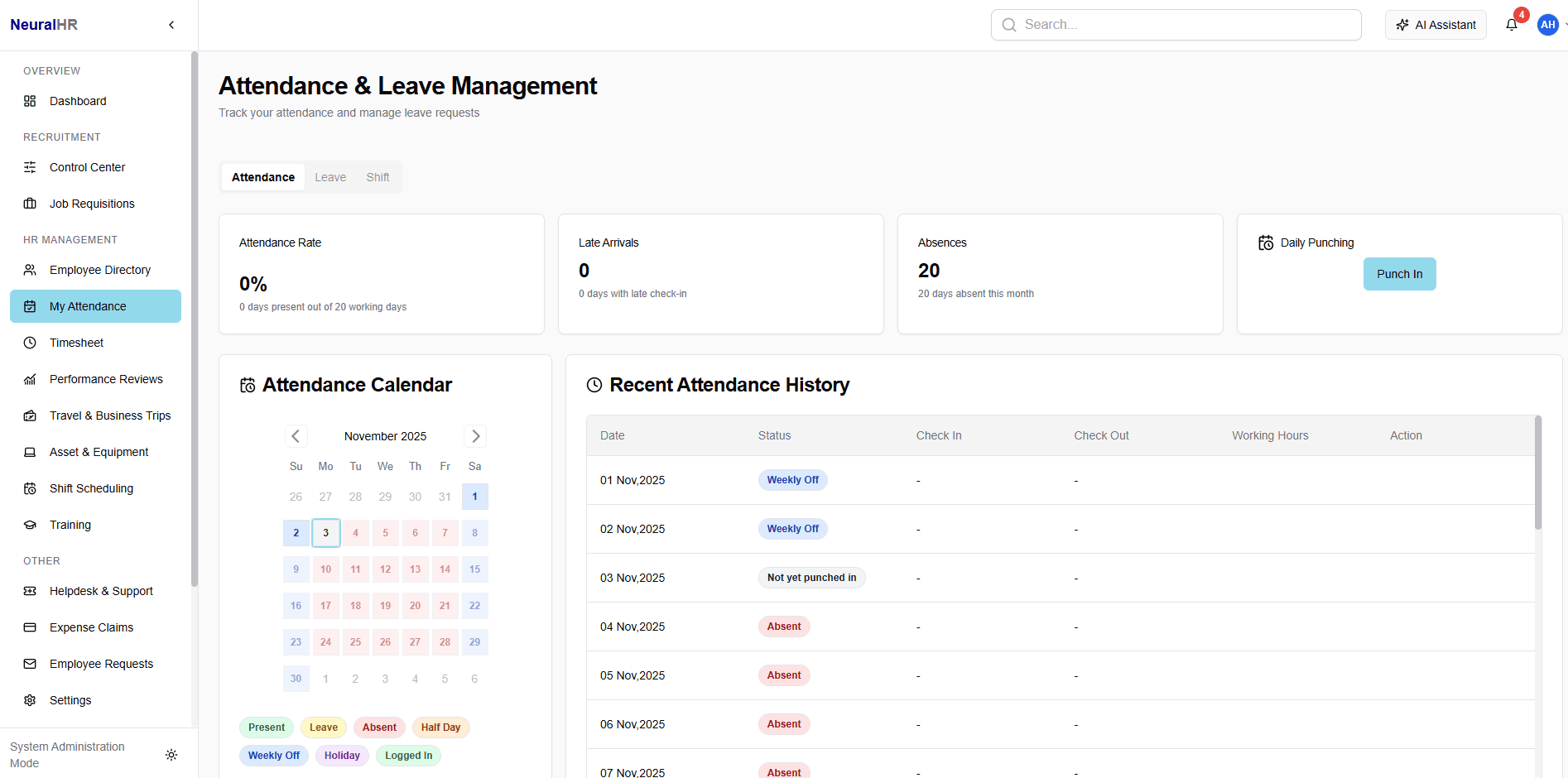Click the Expense Claims card icon
This screenshot has height=778, width=1568.
point(30,627)
